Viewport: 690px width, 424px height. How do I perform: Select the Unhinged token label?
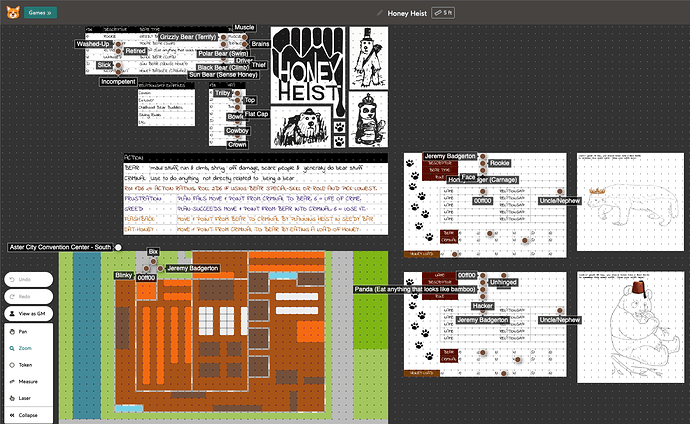(503, 282)
